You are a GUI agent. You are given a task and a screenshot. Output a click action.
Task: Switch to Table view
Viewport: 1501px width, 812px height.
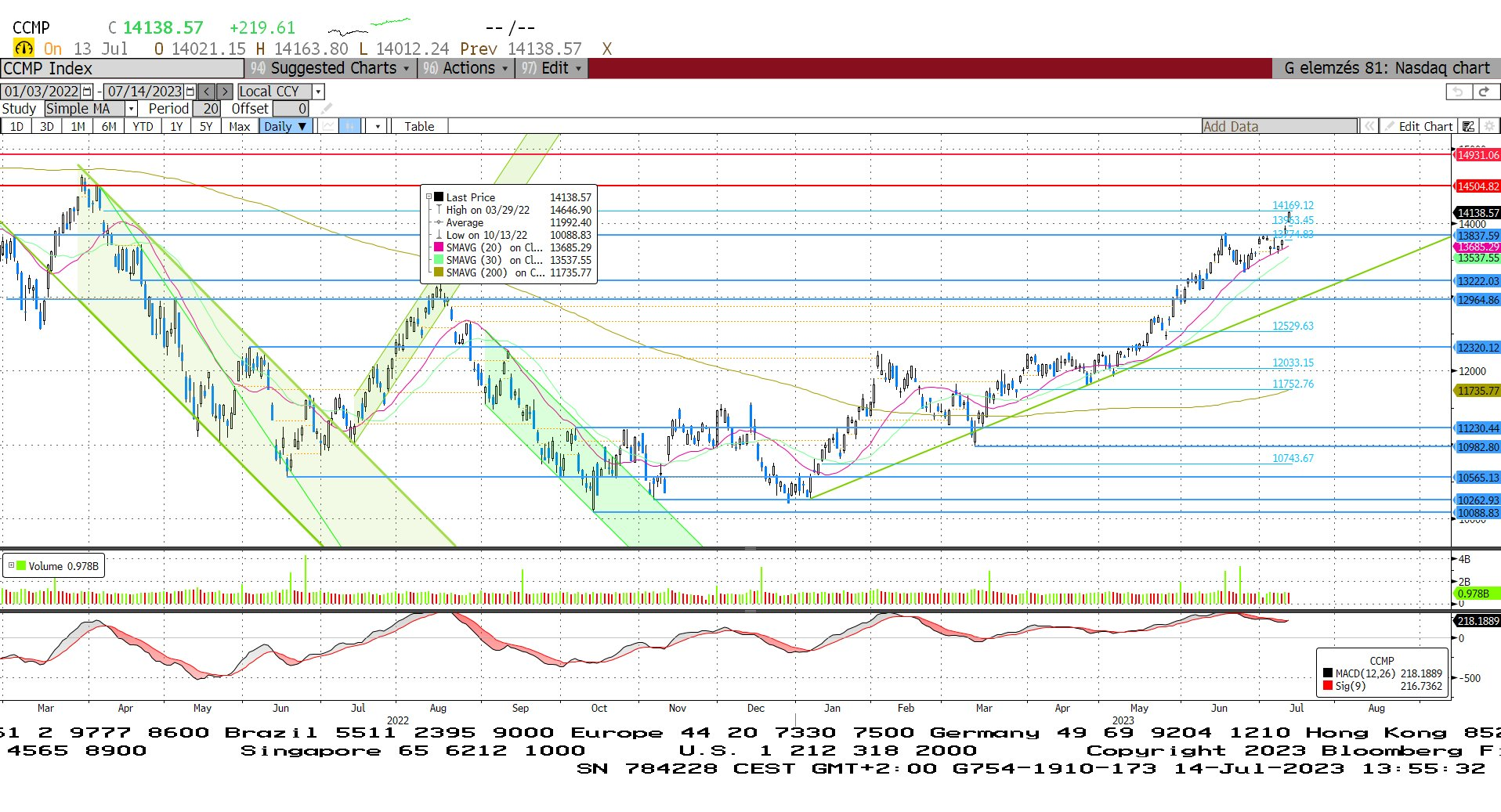coord(419,126)
